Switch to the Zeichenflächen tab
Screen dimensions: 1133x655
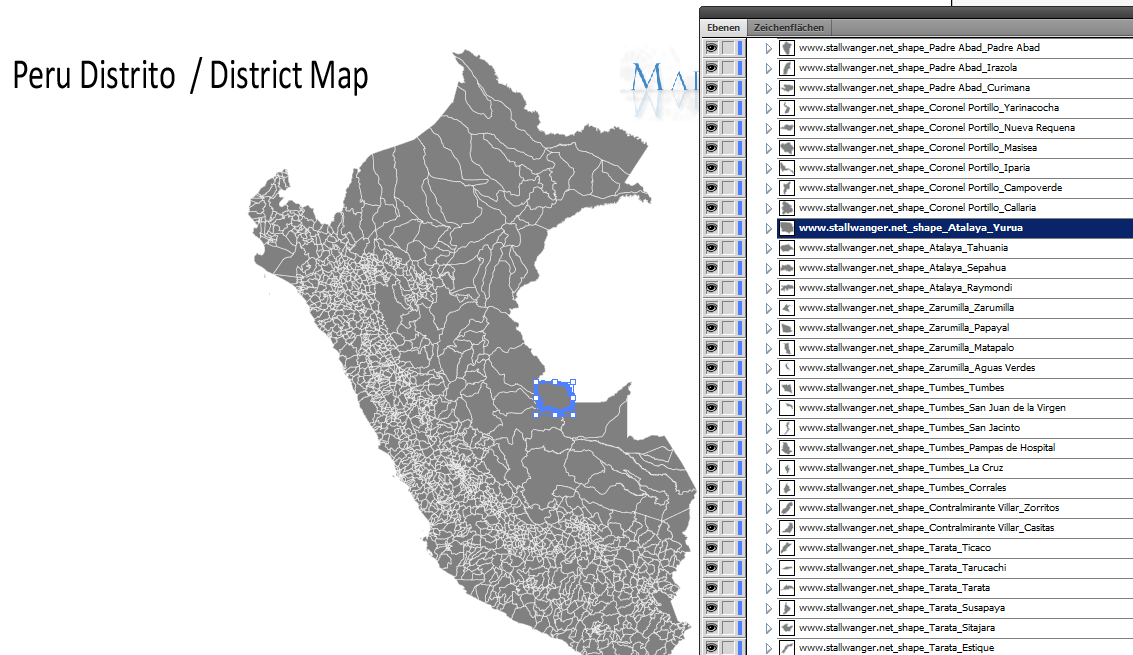pos(788,28)
